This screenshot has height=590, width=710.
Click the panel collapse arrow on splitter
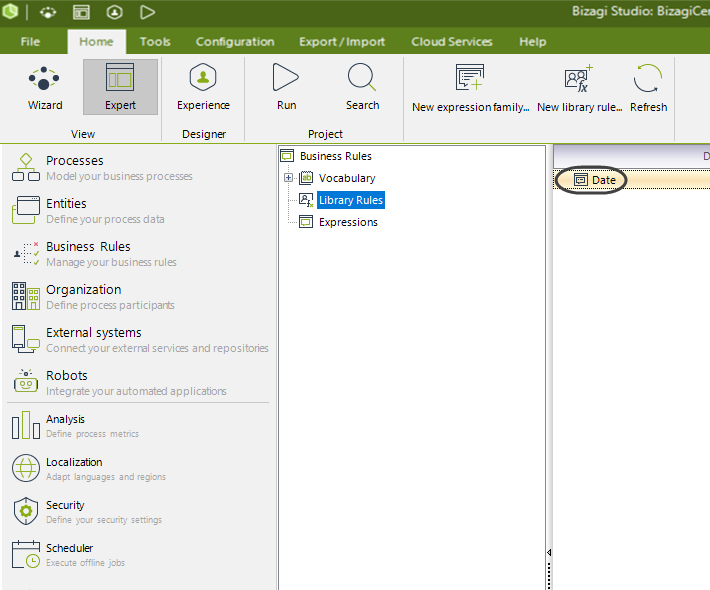549,552
